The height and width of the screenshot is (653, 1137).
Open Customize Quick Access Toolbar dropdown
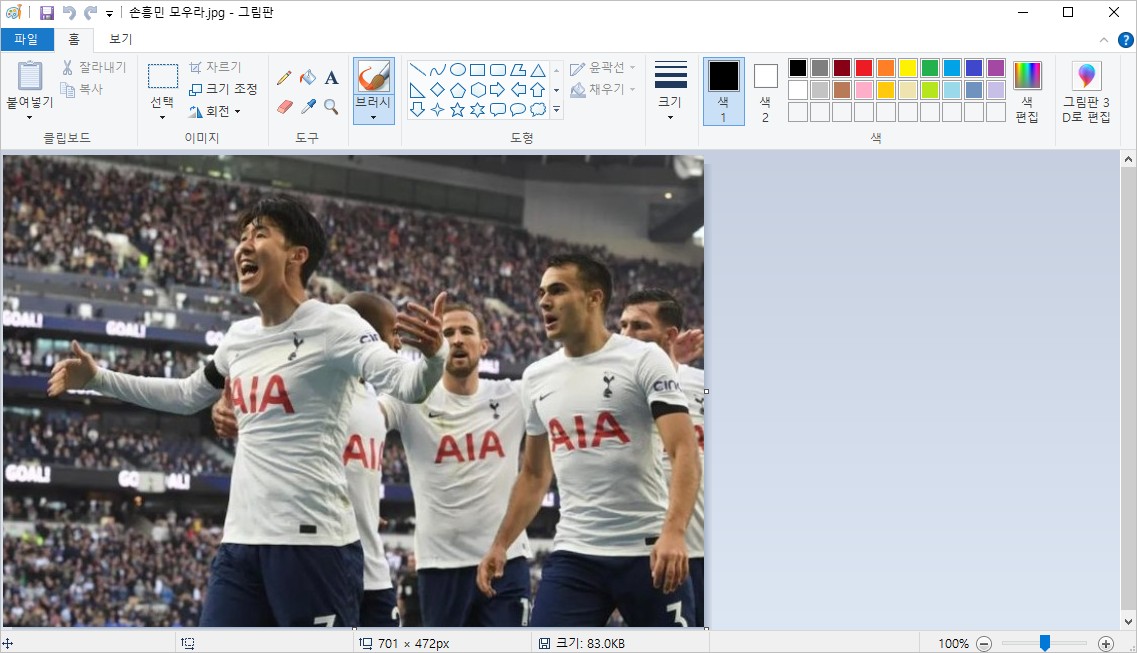[x=109, y=13]
